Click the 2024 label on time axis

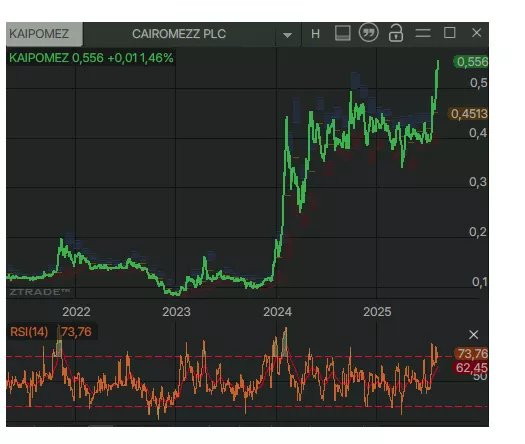277,312
